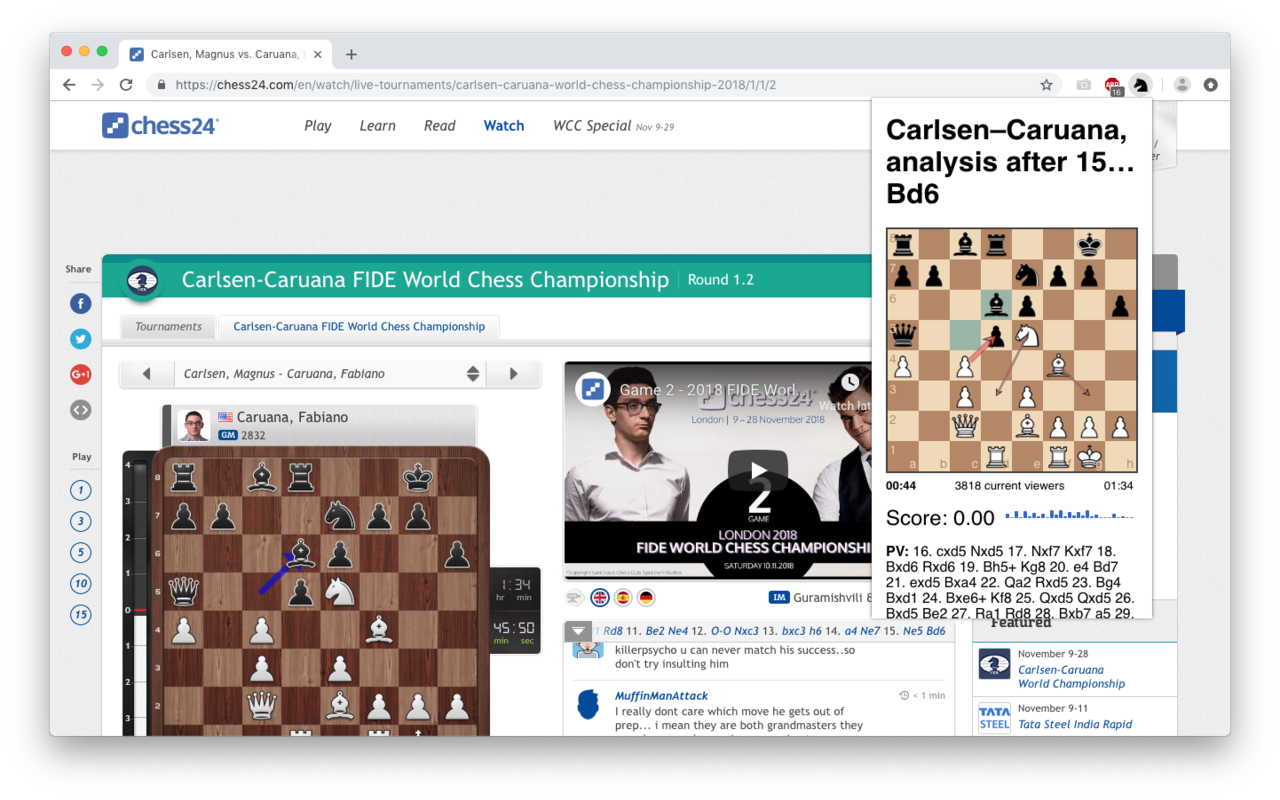Expand the move list with the down triangle
Viewport: 1280px width, 800px height.
[x=578, y=631]
